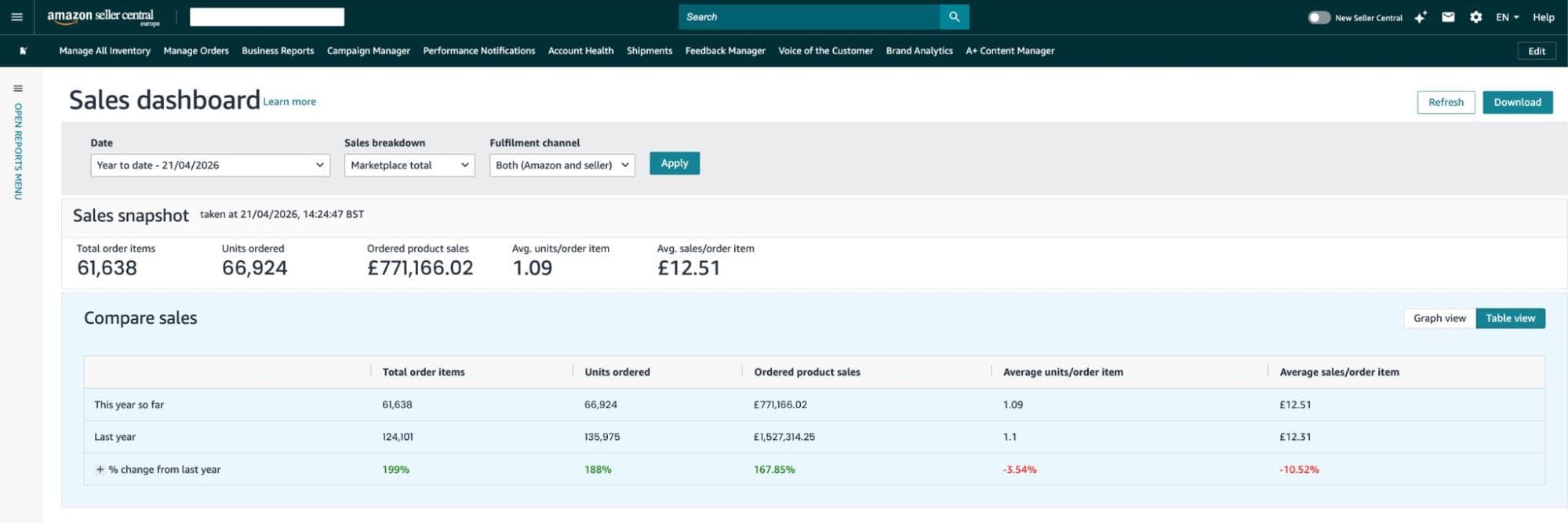Open Voice of the Customer

(825, 51)
